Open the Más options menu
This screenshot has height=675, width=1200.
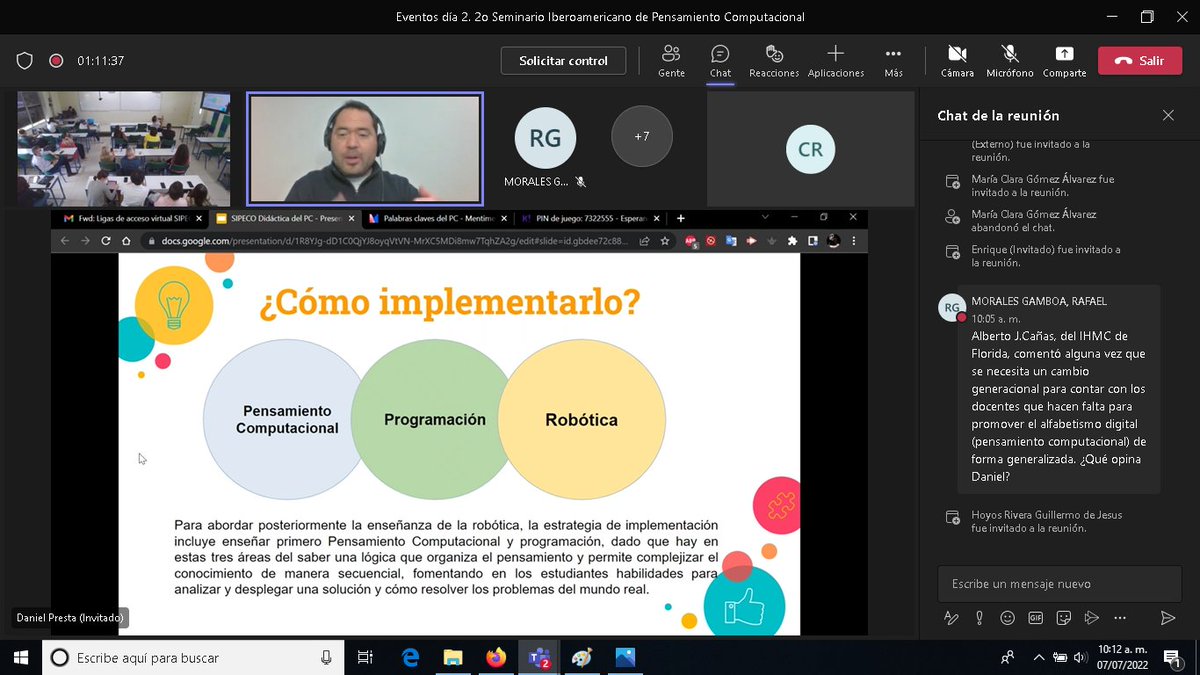click(893, 61)
